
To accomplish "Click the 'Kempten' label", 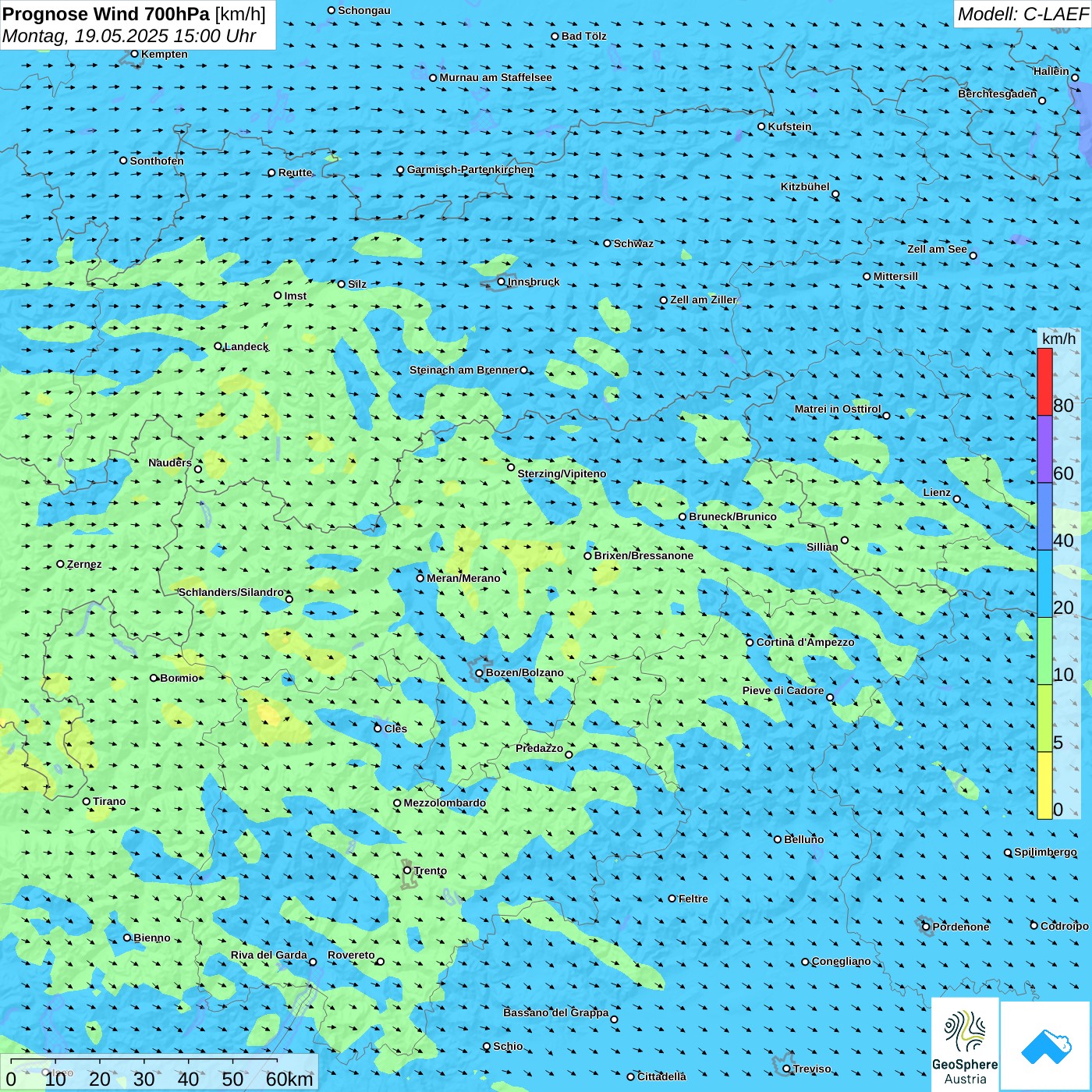I will coord(165,54).
